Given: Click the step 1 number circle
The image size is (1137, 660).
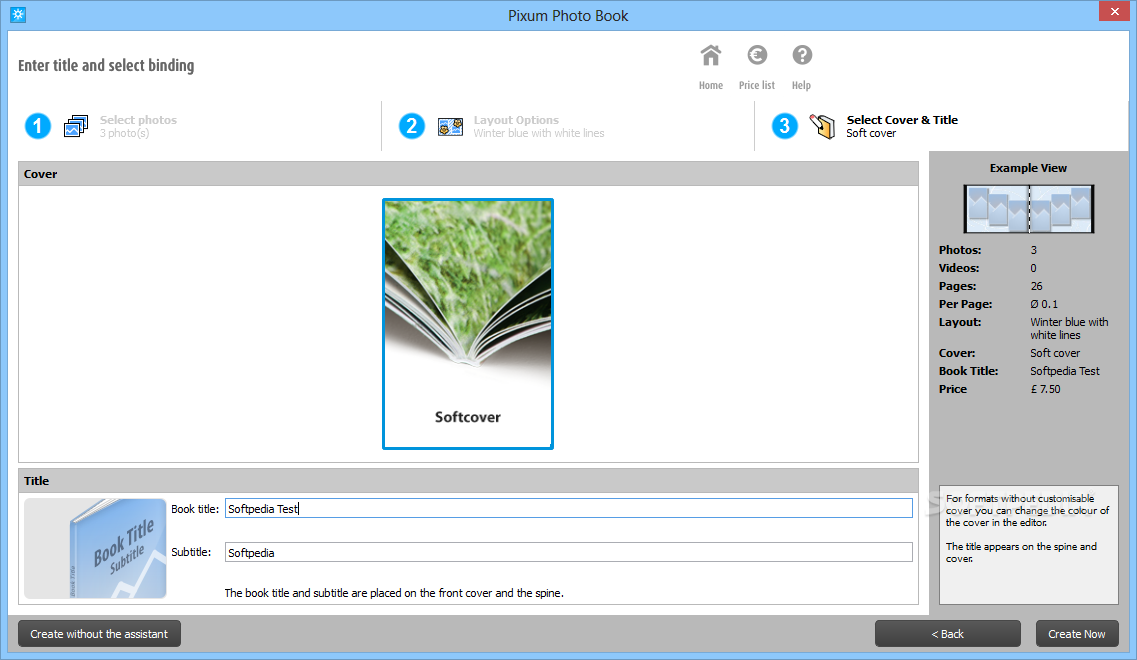Looking at the screenshot, I should (38, 126).
